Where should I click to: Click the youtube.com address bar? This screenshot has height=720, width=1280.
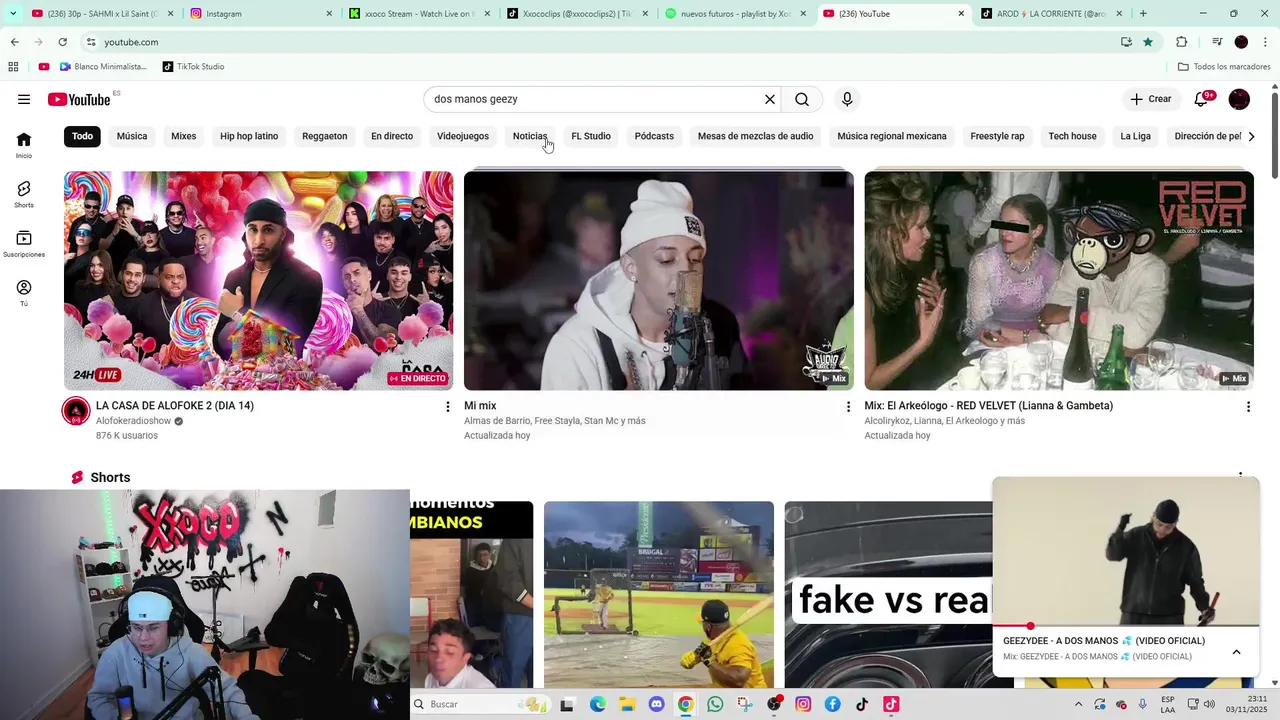coord(600,42)
